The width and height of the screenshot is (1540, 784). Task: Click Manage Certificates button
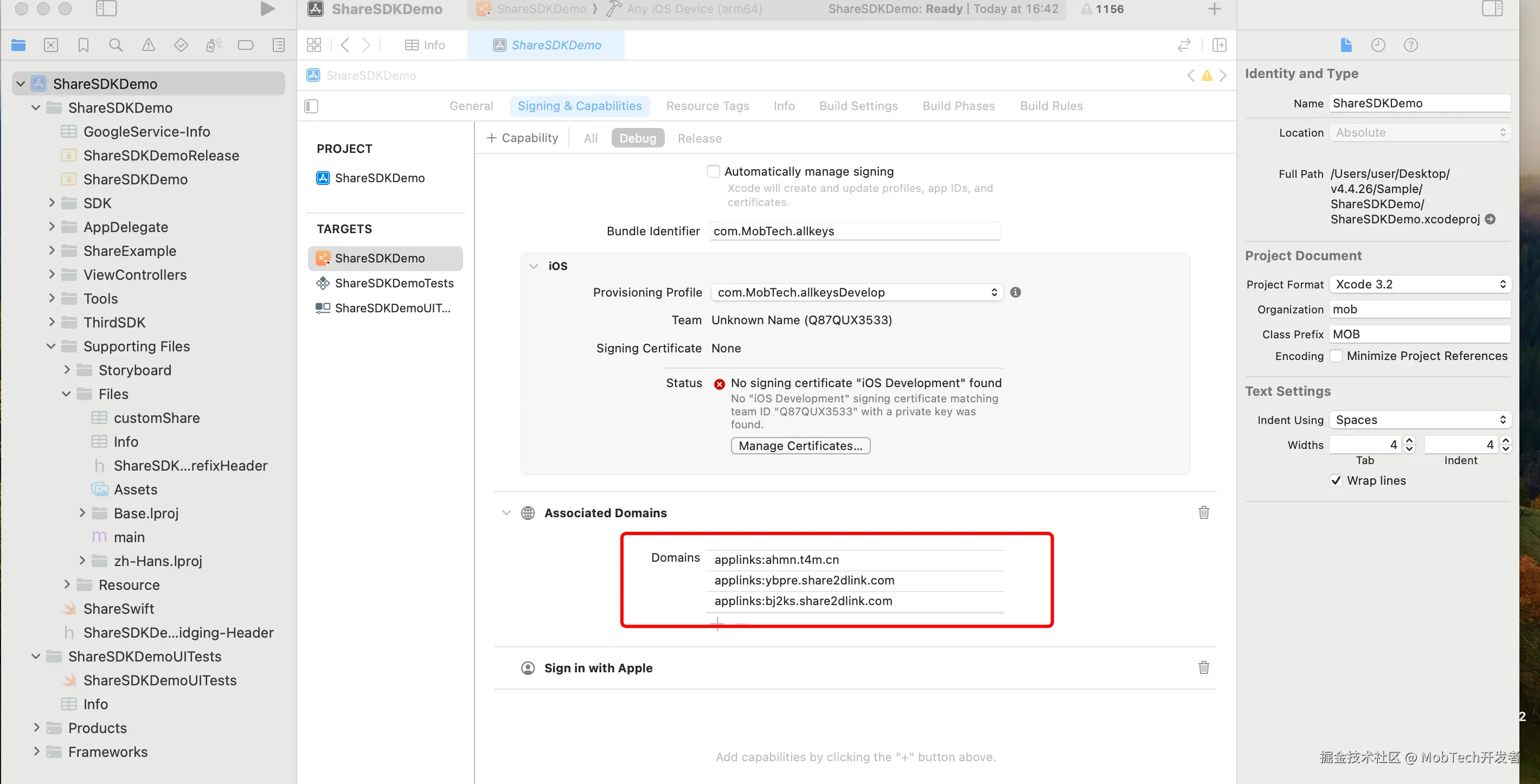click(800, 446)
